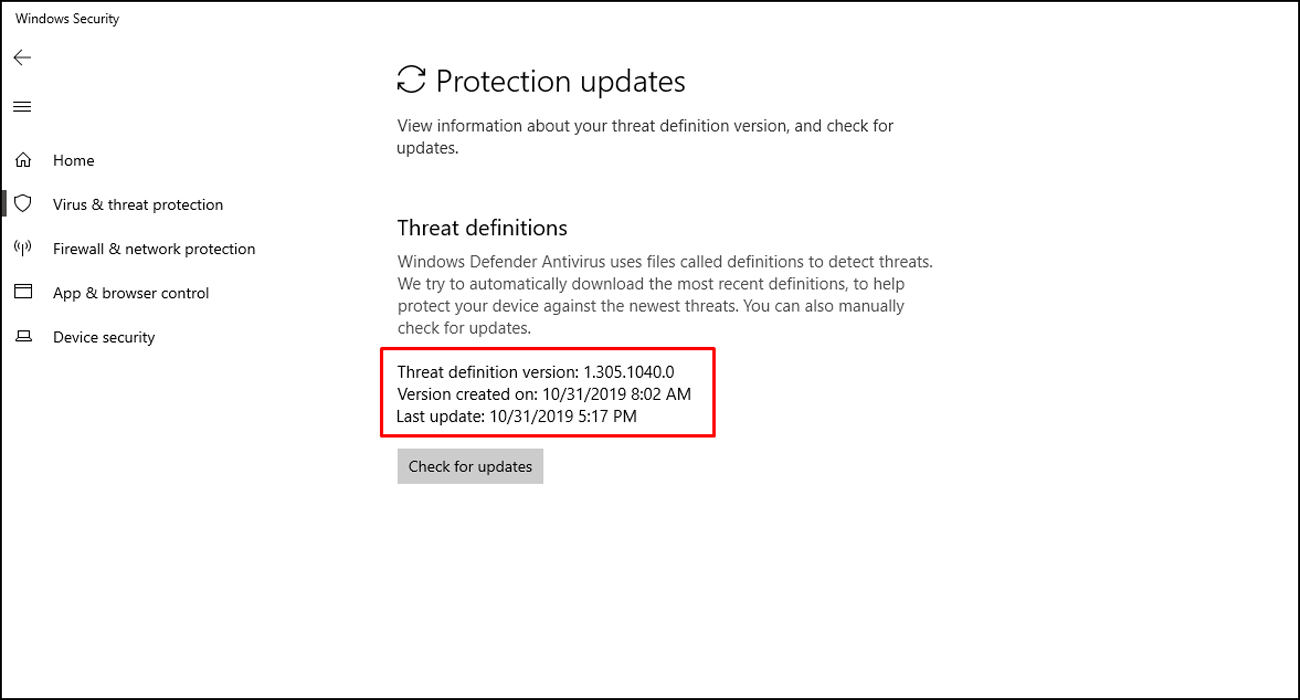Go back using the back arrow
The width and height of the screenshot is (1300, 700).
click(x=22, y=58)
